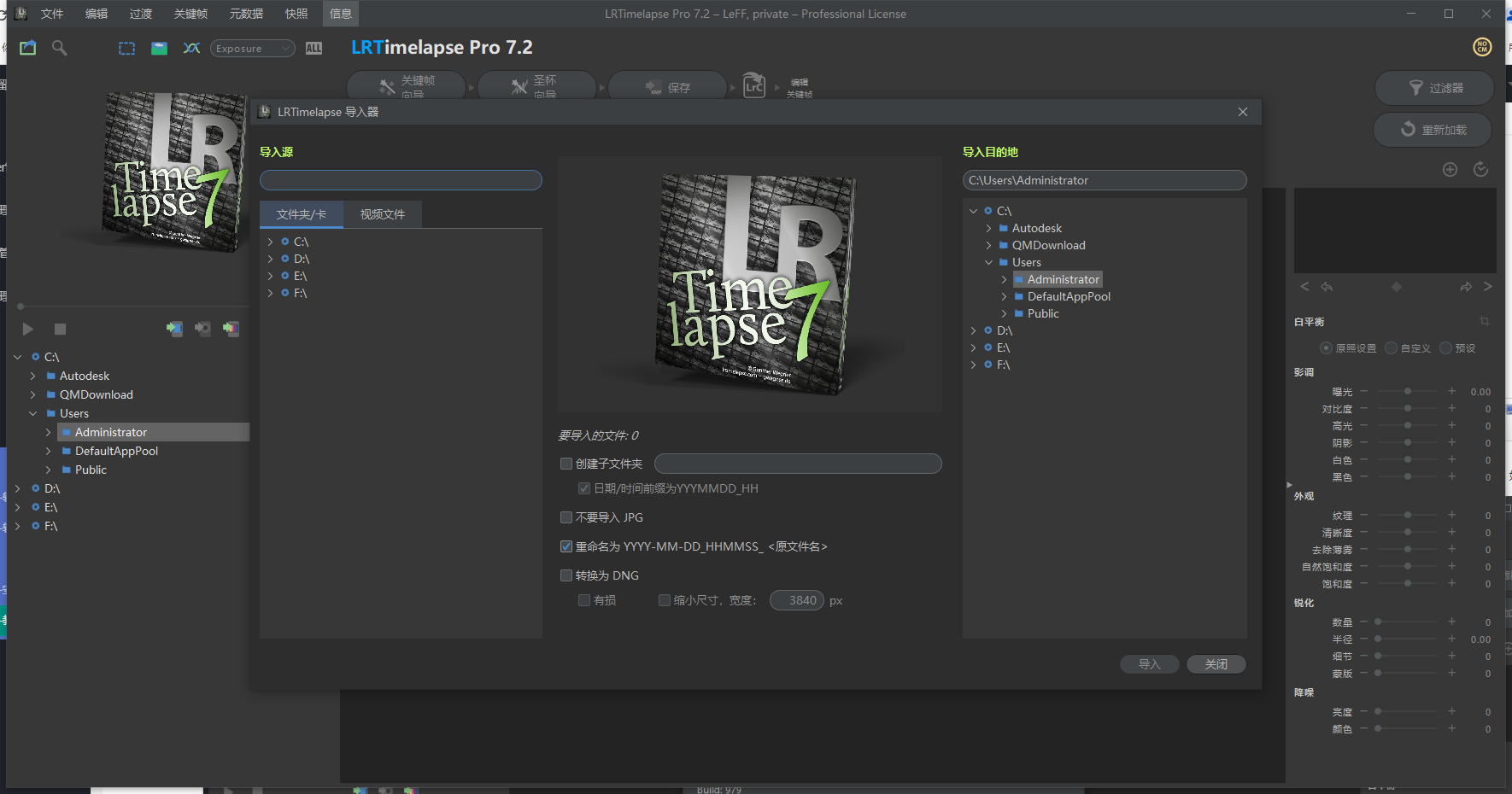This screenshot has height=794, width=1512.
Task: Click the crop icon beside 白平衡
Action: coord(1485,321)
